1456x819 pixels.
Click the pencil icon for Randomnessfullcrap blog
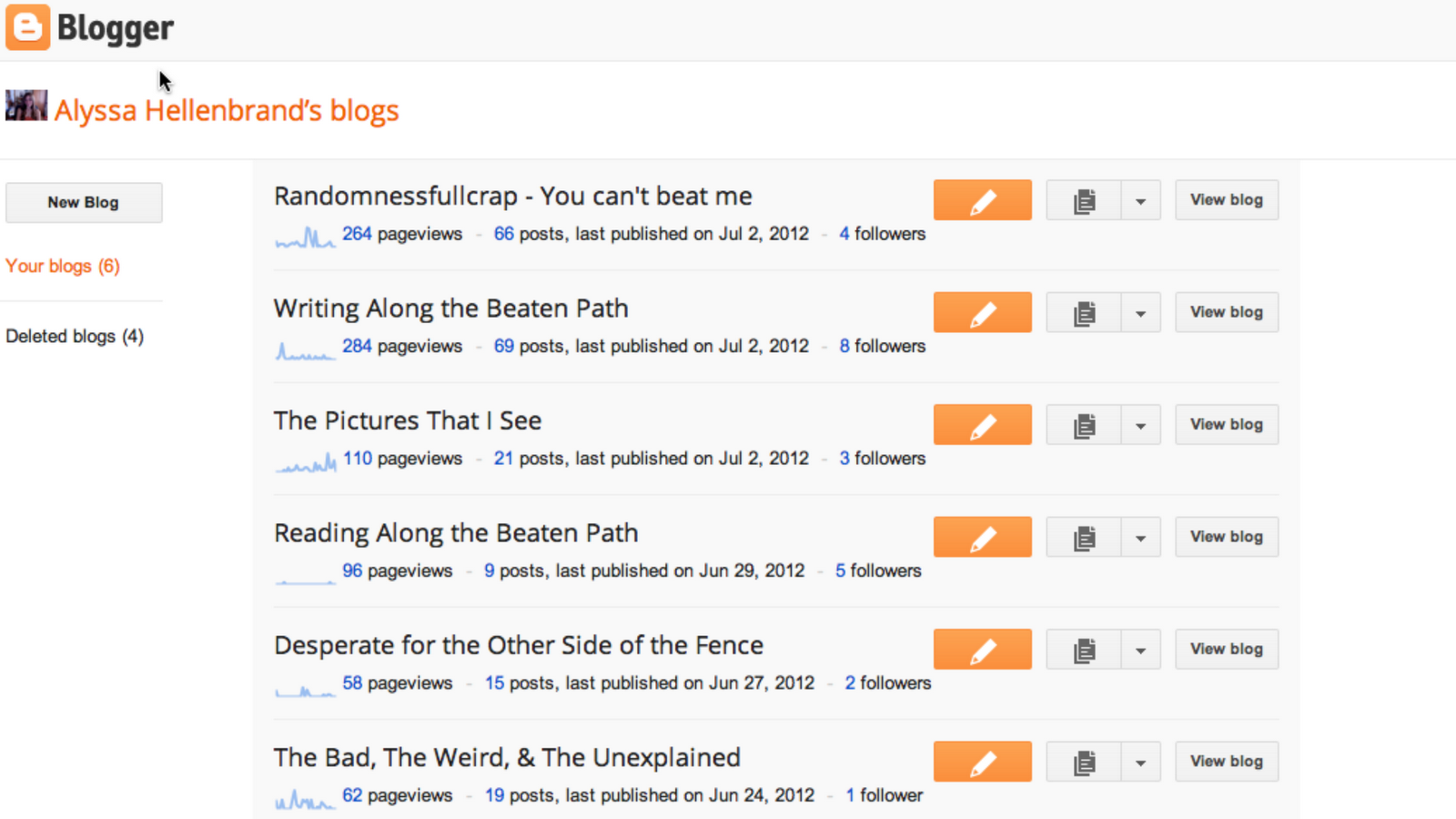point(982,200)
